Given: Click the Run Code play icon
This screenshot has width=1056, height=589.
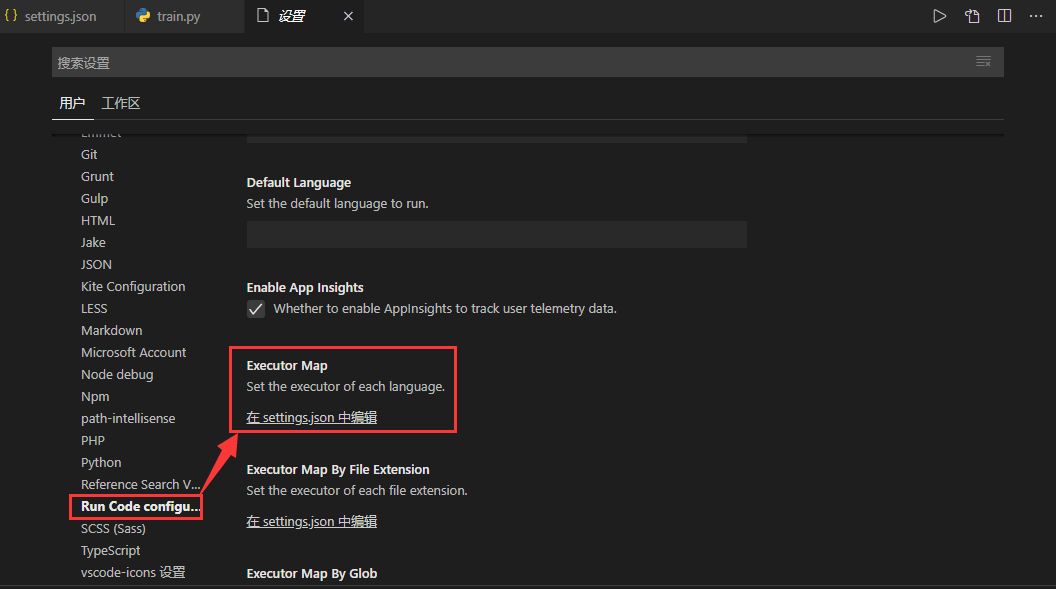Looking at the screenshot, I should (x=939, y=16).
